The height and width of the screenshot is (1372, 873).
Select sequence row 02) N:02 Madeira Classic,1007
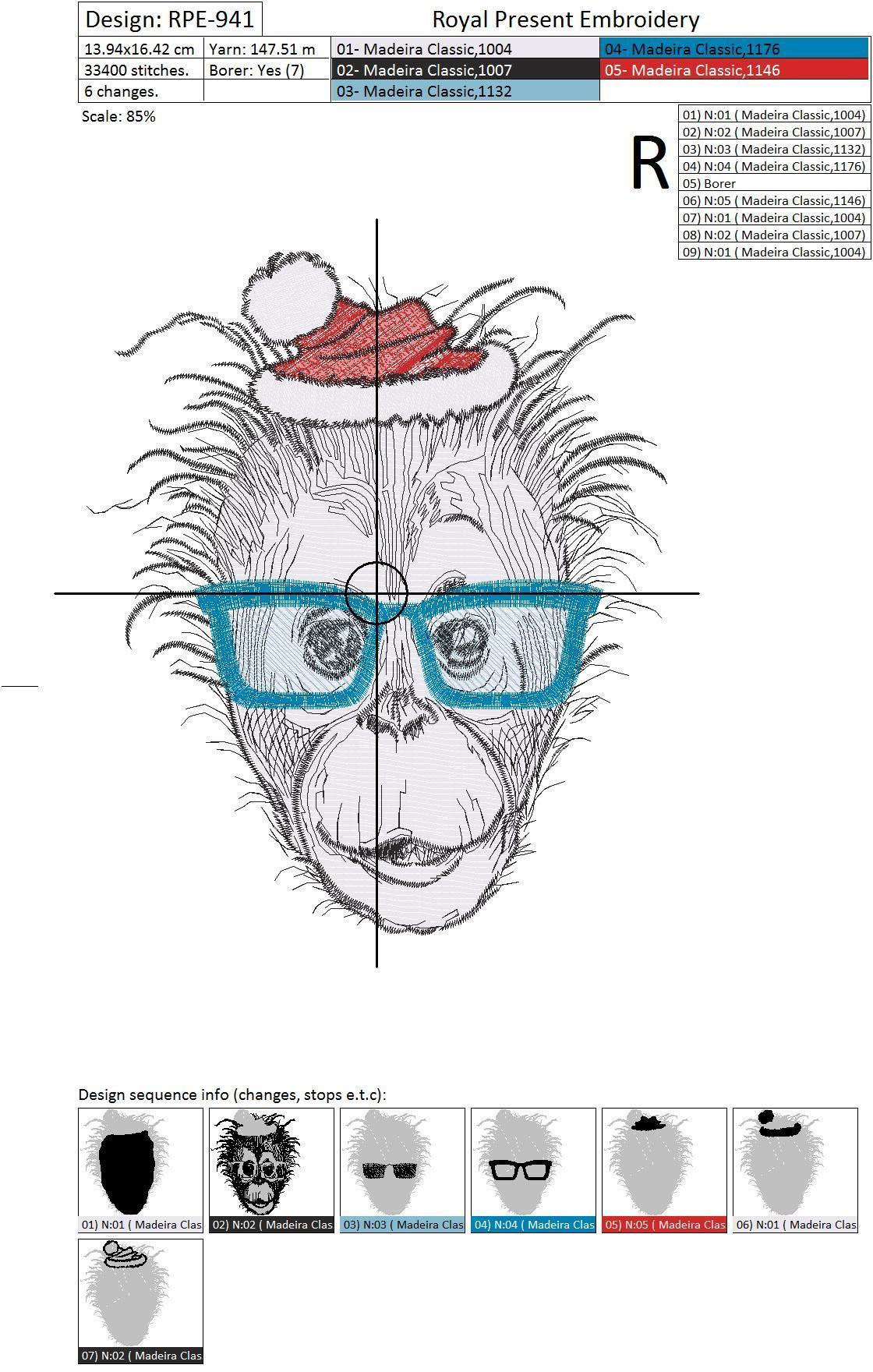point(774,132)
